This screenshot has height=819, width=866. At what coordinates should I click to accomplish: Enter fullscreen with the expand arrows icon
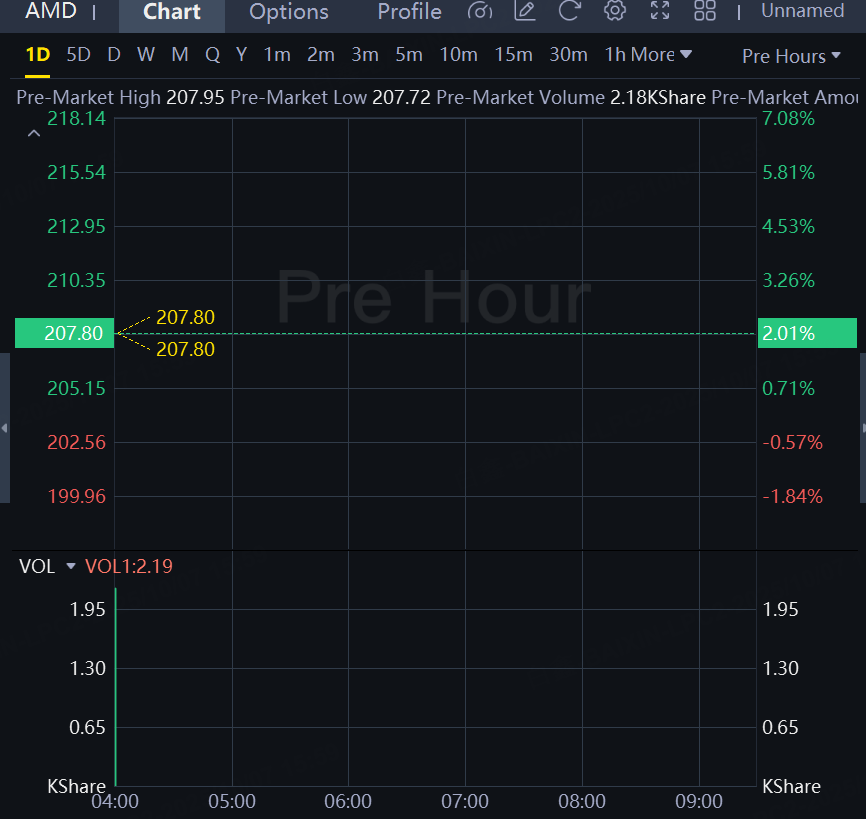pyautogui.click(x=660, y=12)
